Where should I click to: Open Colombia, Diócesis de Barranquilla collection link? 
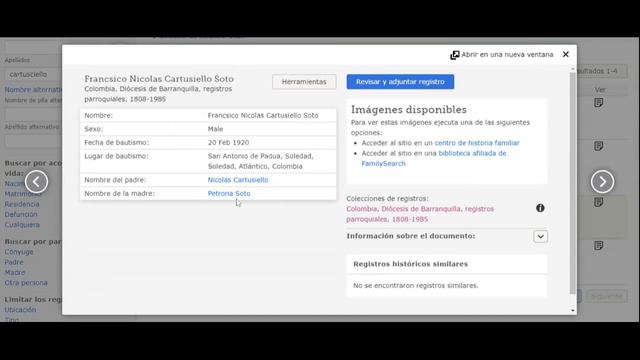pyautogui.click(x=420, y=214)
